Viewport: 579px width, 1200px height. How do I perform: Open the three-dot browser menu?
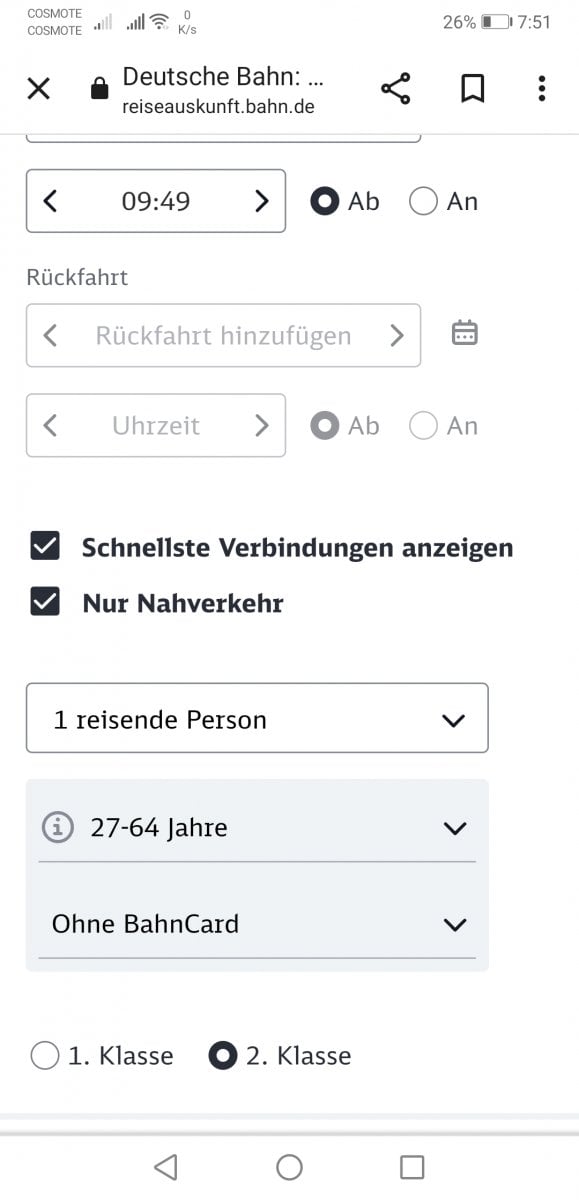(x=541, y=89)
